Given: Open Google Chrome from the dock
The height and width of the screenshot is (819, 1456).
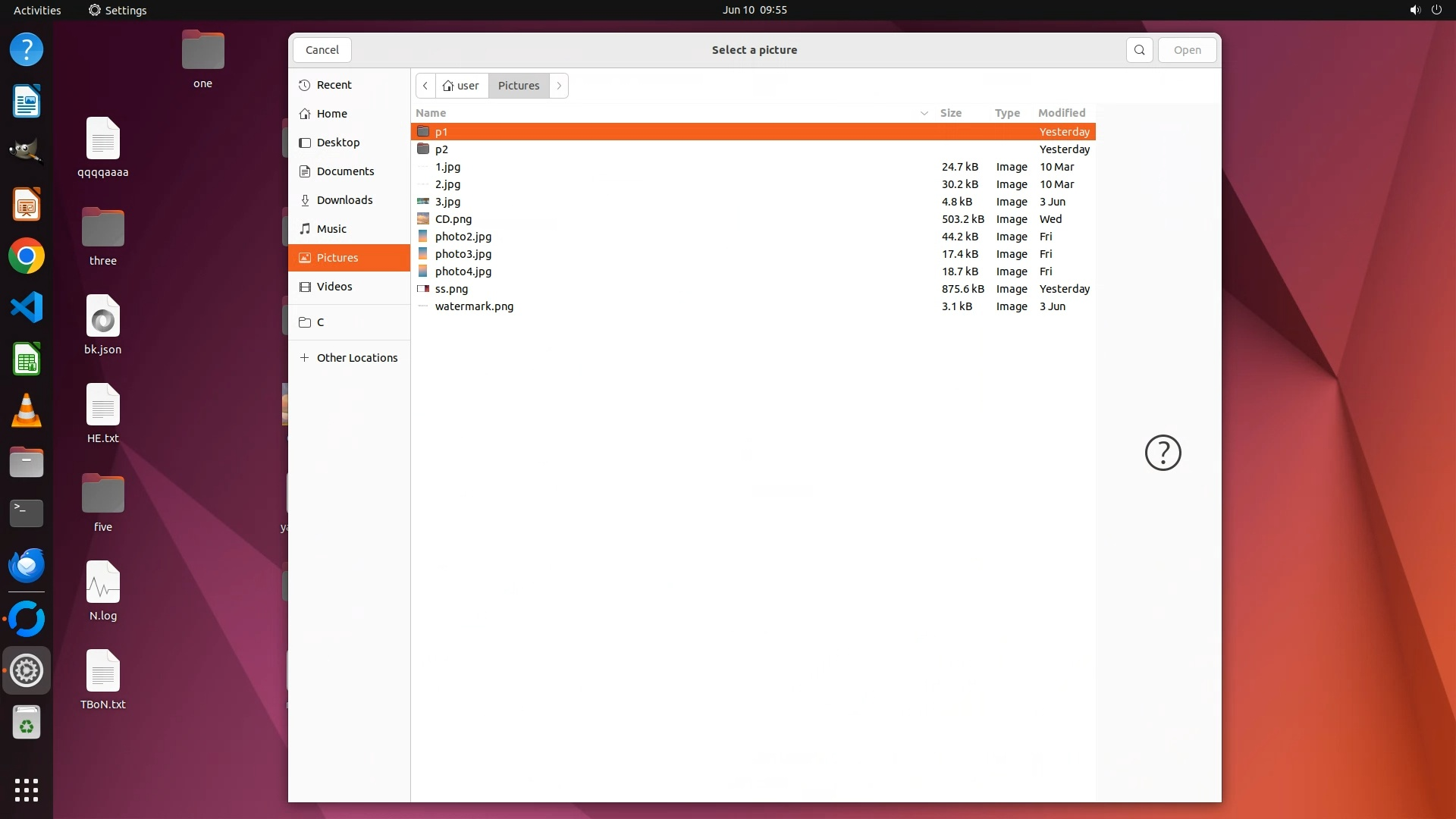Looking at the screenshot, I should (27, 256).
